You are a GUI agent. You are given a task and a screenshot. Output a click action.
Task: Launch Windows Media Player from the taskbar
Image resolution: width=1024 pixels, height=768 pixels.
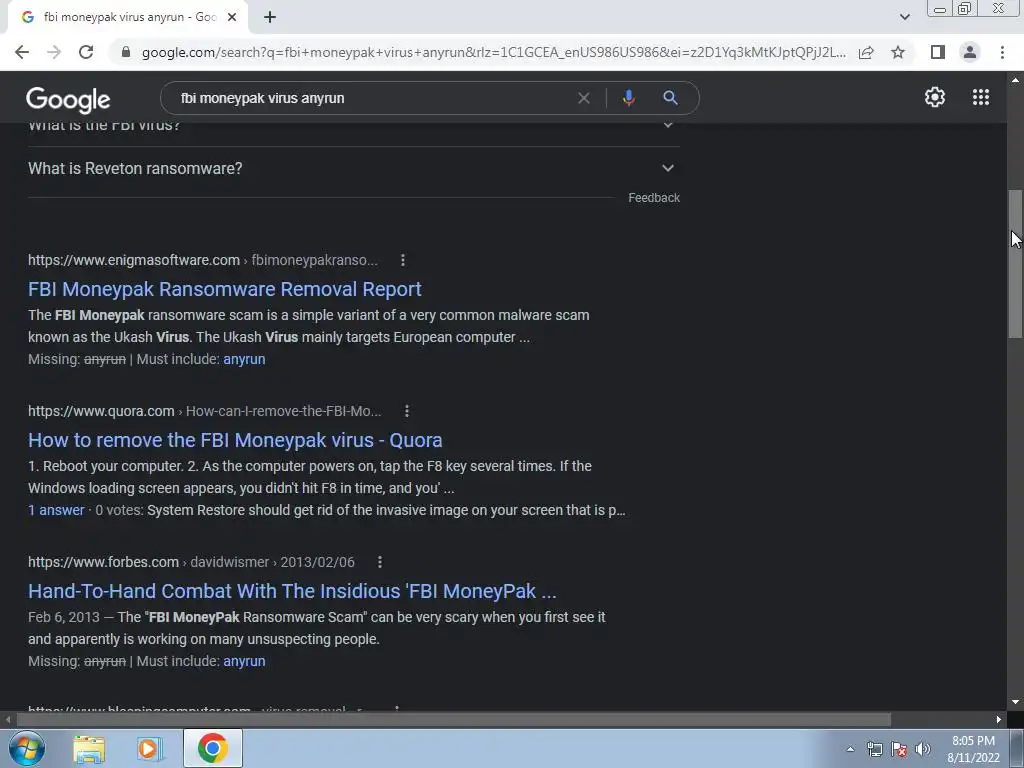click(149, 748)
